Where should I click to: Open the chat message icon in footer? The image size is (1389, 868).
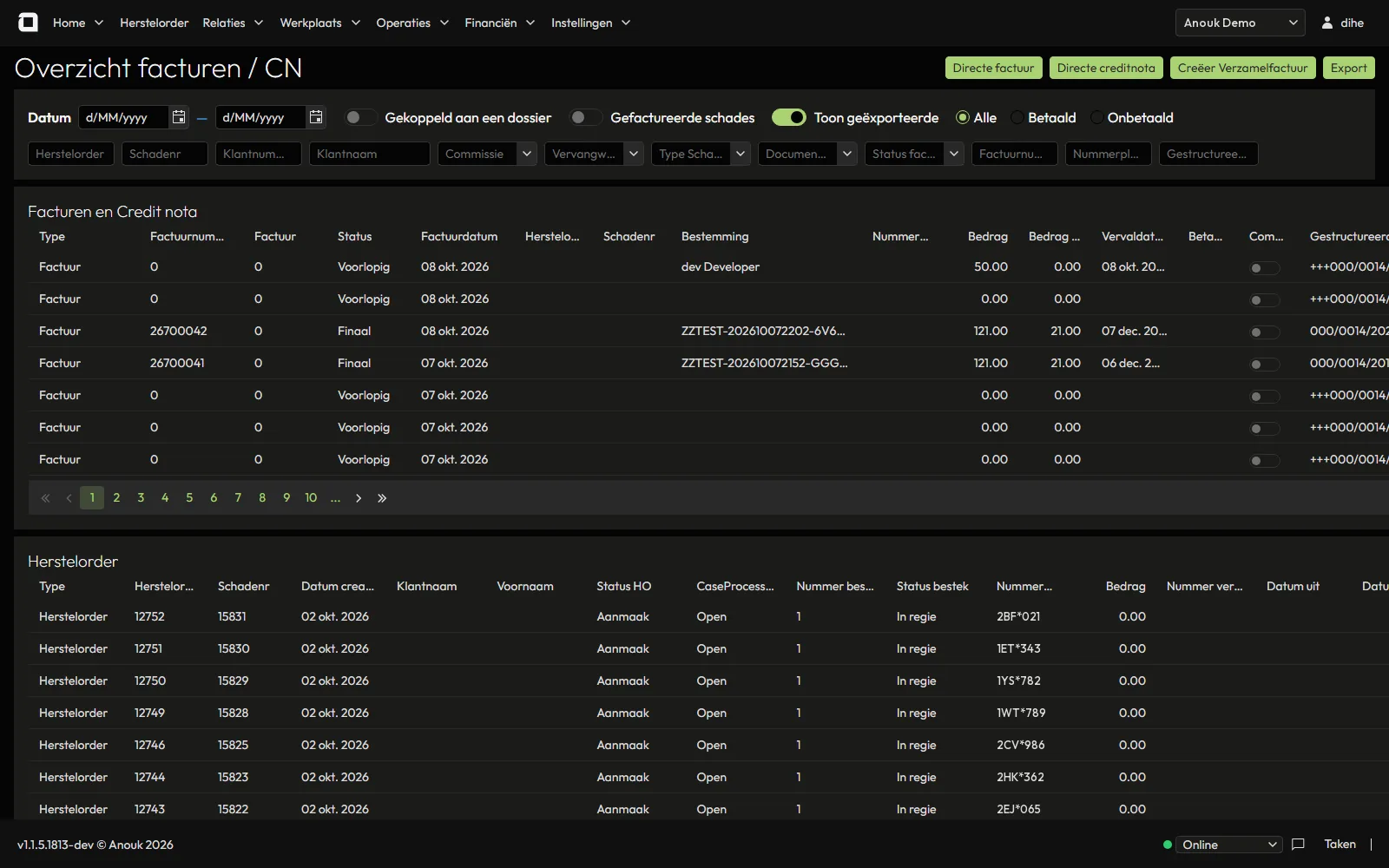tap(1298, 845)
